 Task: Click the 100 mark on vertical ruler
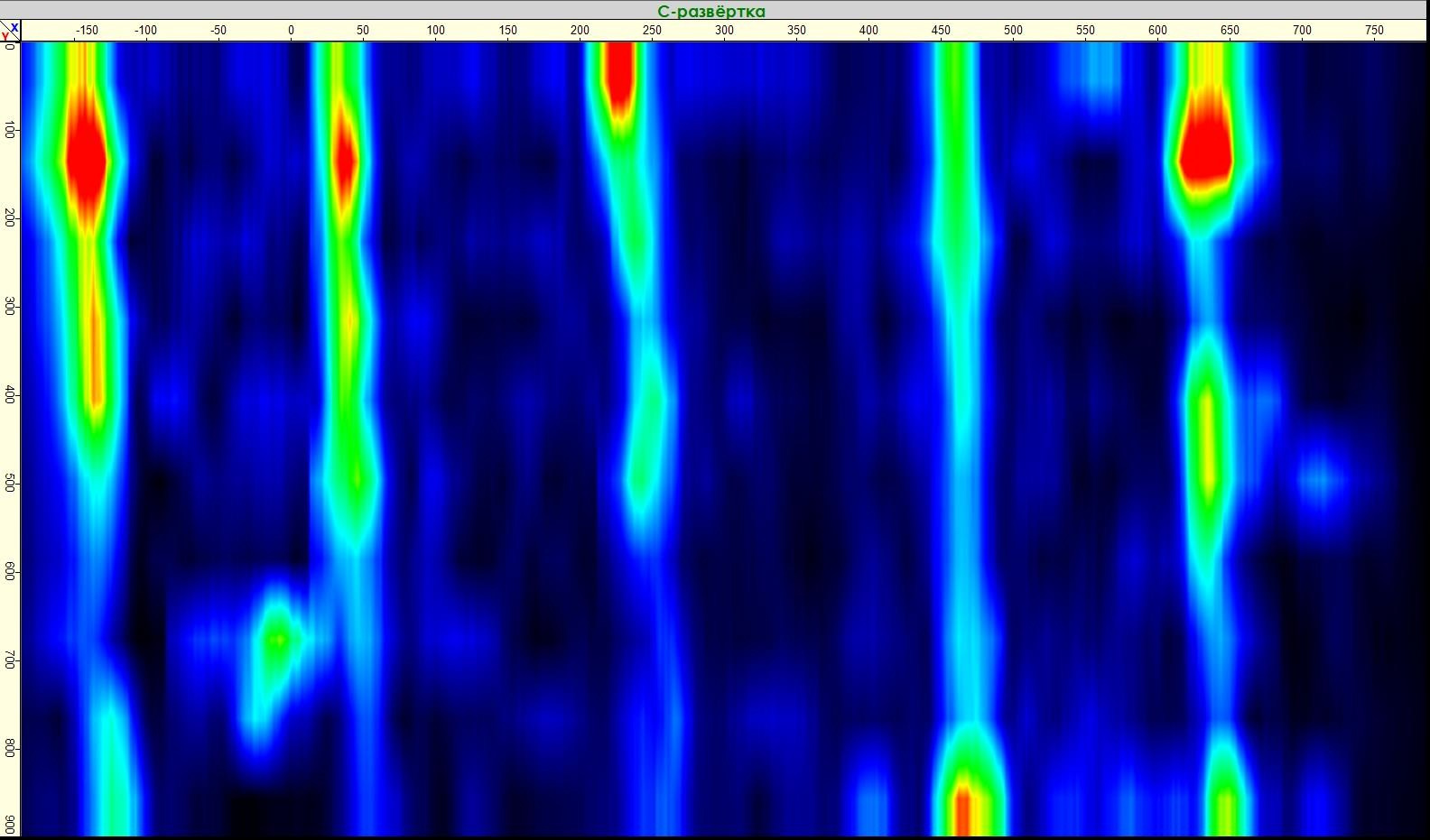pos(10,131)
